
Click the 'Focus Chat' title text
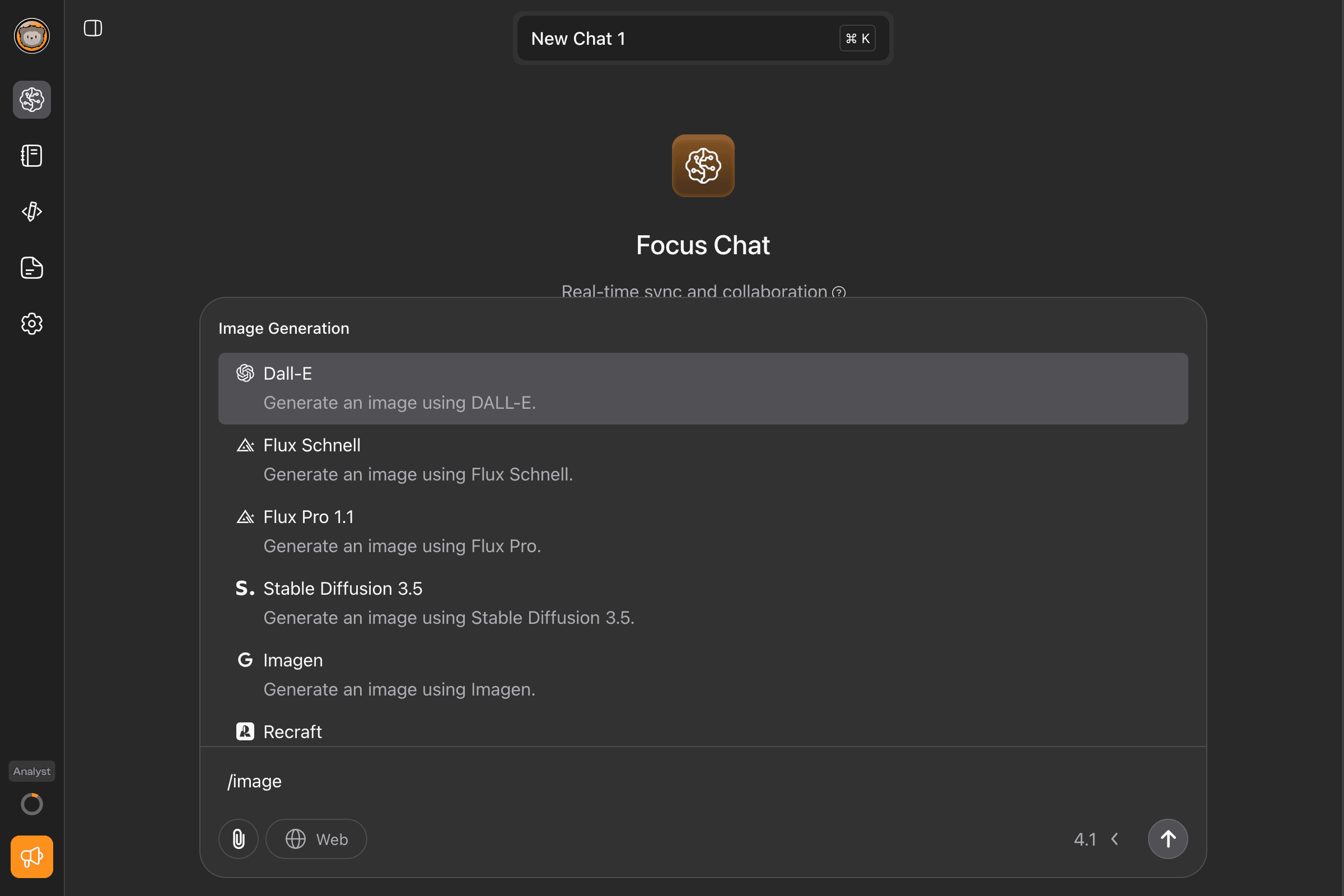[703, 245]
